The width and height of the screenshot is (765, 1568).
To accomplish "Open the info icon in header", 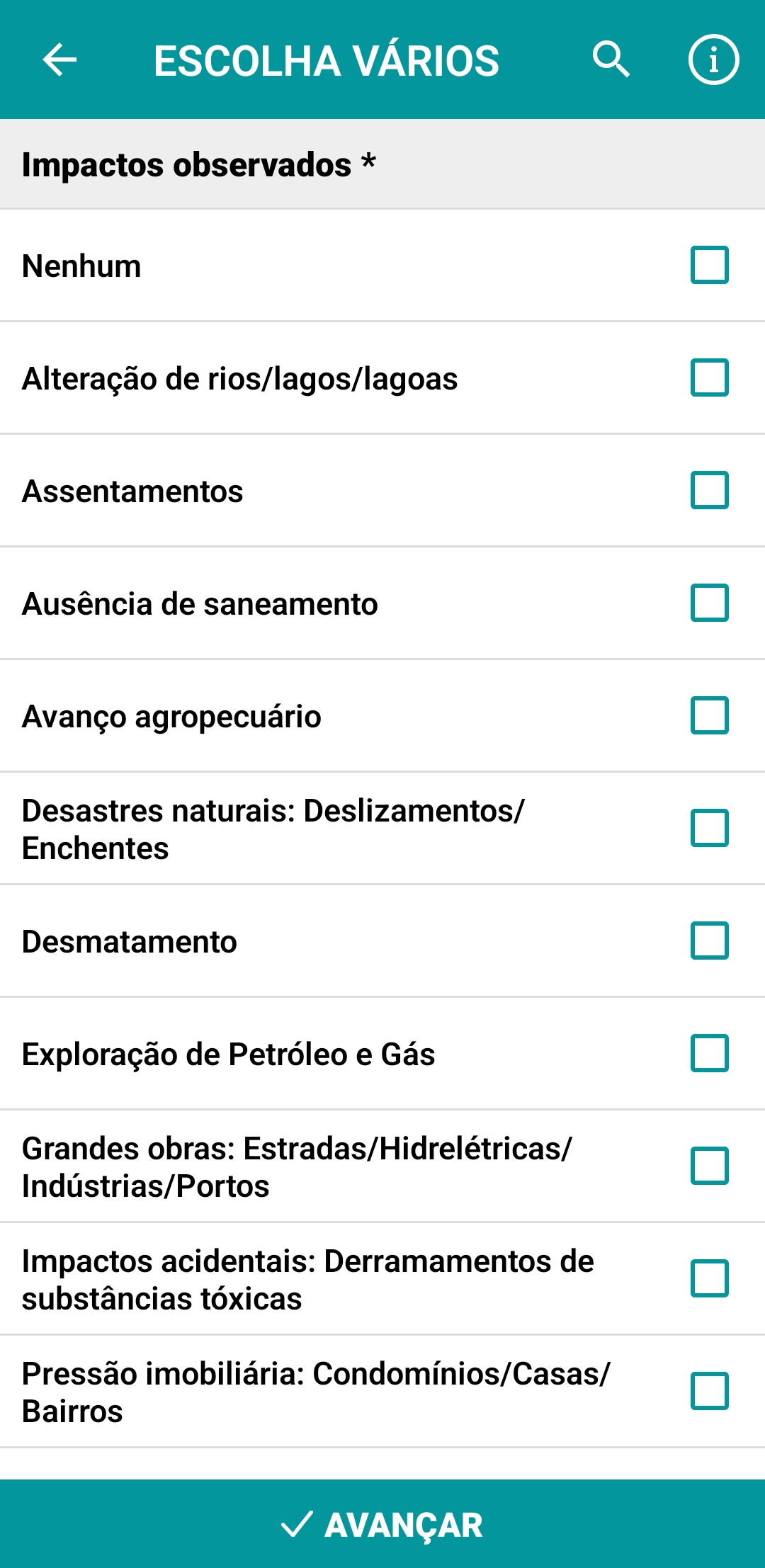I will (713, 59).
